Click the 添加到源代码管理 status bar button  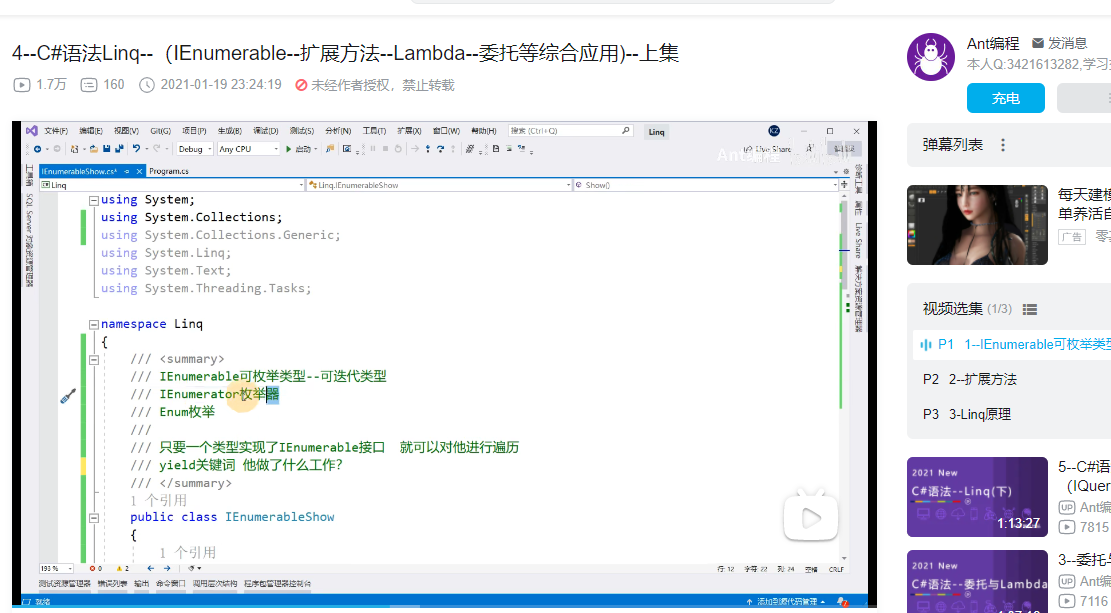coord(787,602)
